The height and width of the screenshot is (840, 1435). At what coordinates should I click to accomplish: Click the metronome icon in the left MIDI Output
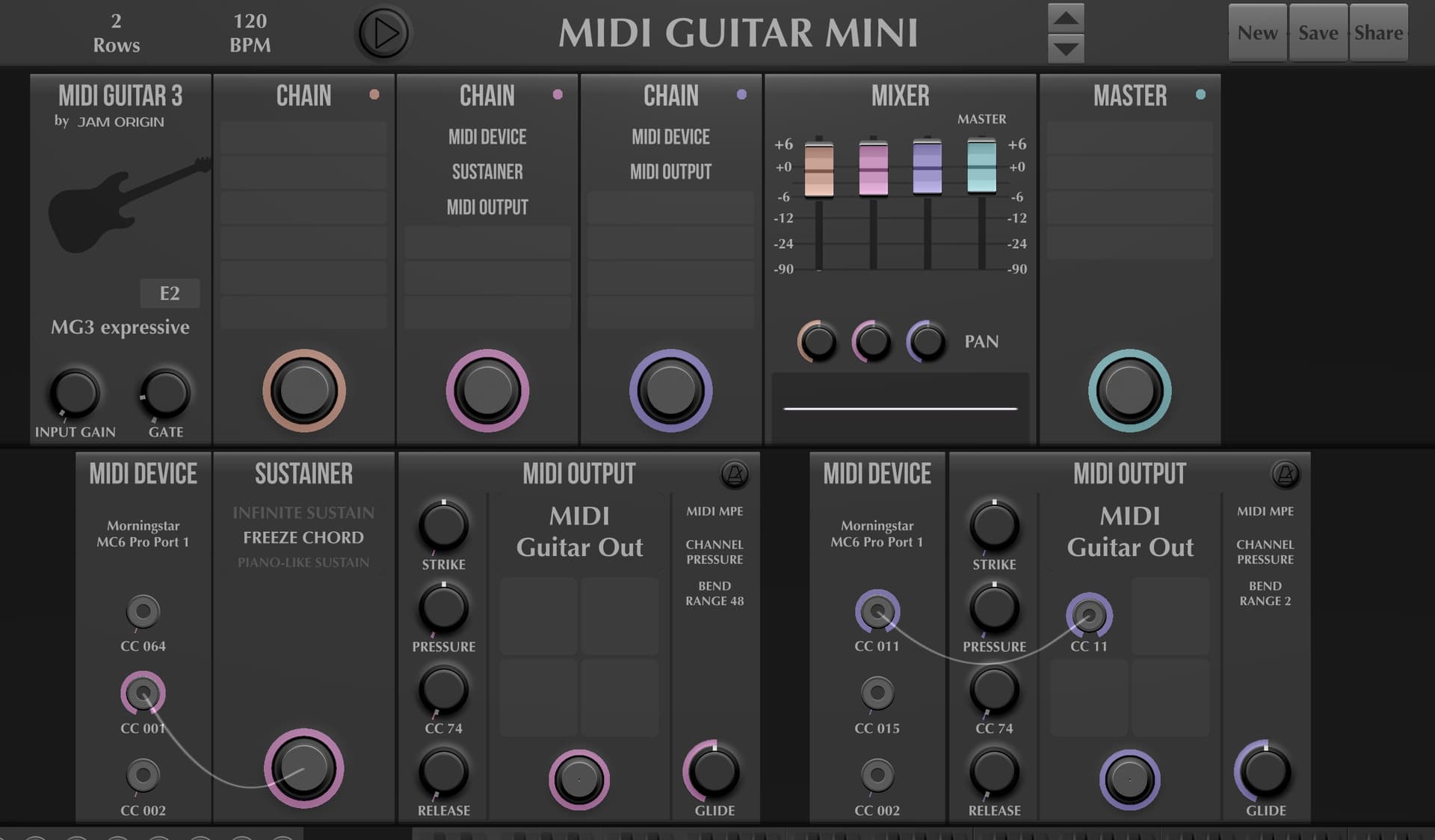click(735, 475)
